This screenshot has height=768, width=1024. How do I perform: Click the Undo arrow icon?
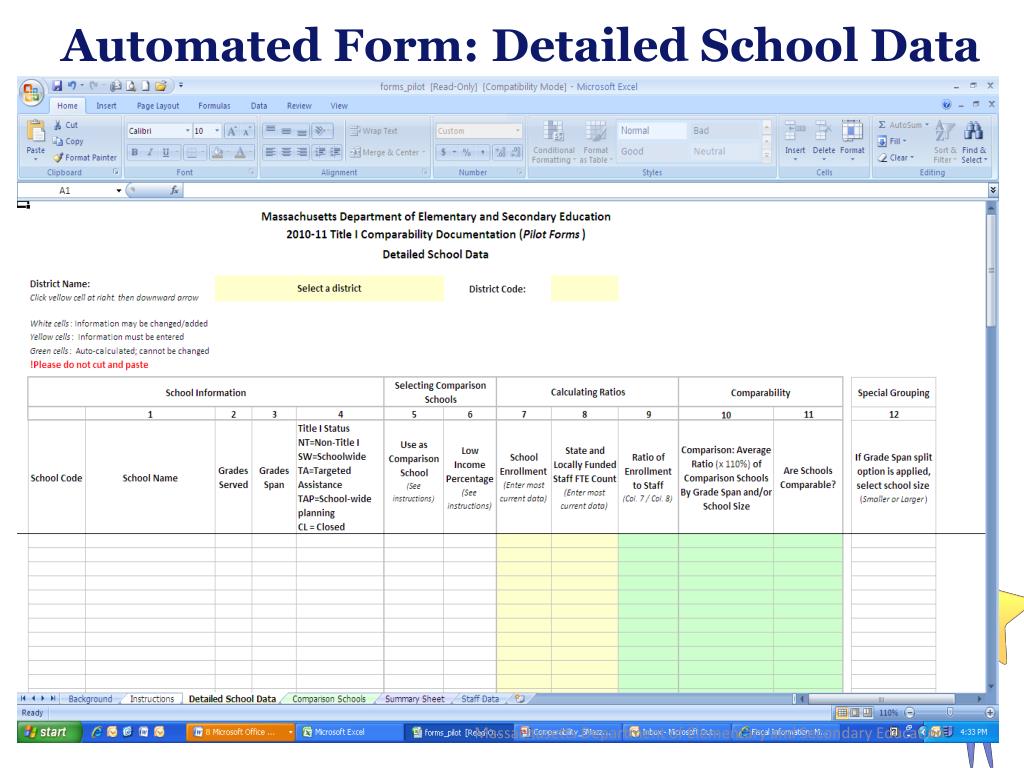tap(72, 86)
